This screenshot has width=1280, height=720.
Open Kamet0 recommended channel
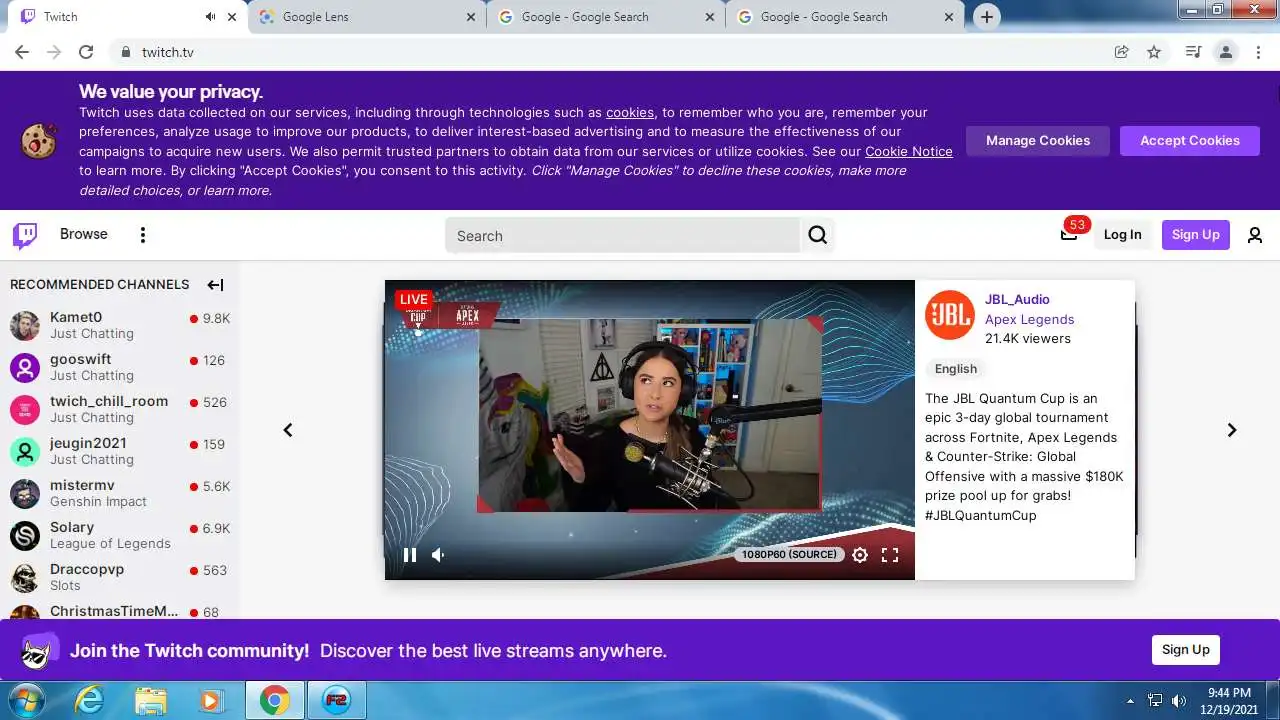(x=120, y=325)
